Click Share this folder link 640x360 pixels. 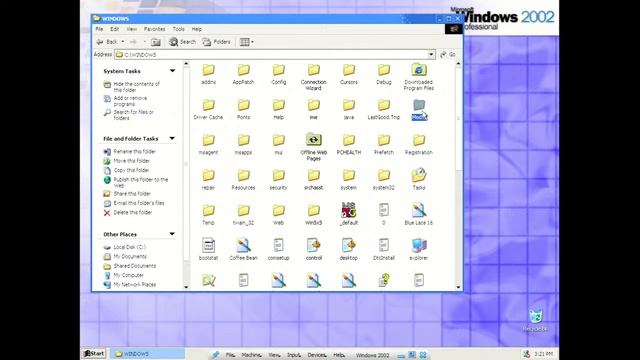[x=132, y=193]
